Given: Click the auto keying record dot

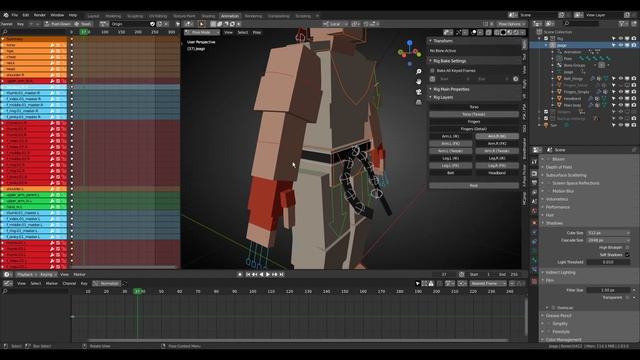Looking at the screenshot, I should click(x=240, y=275).
